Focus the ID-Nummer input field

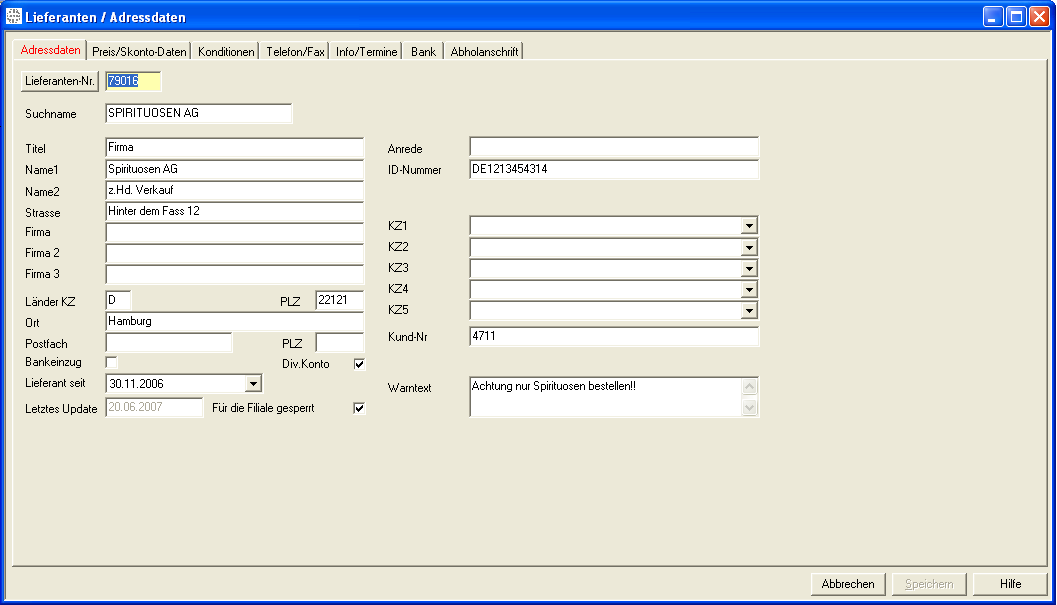[613, 170]
